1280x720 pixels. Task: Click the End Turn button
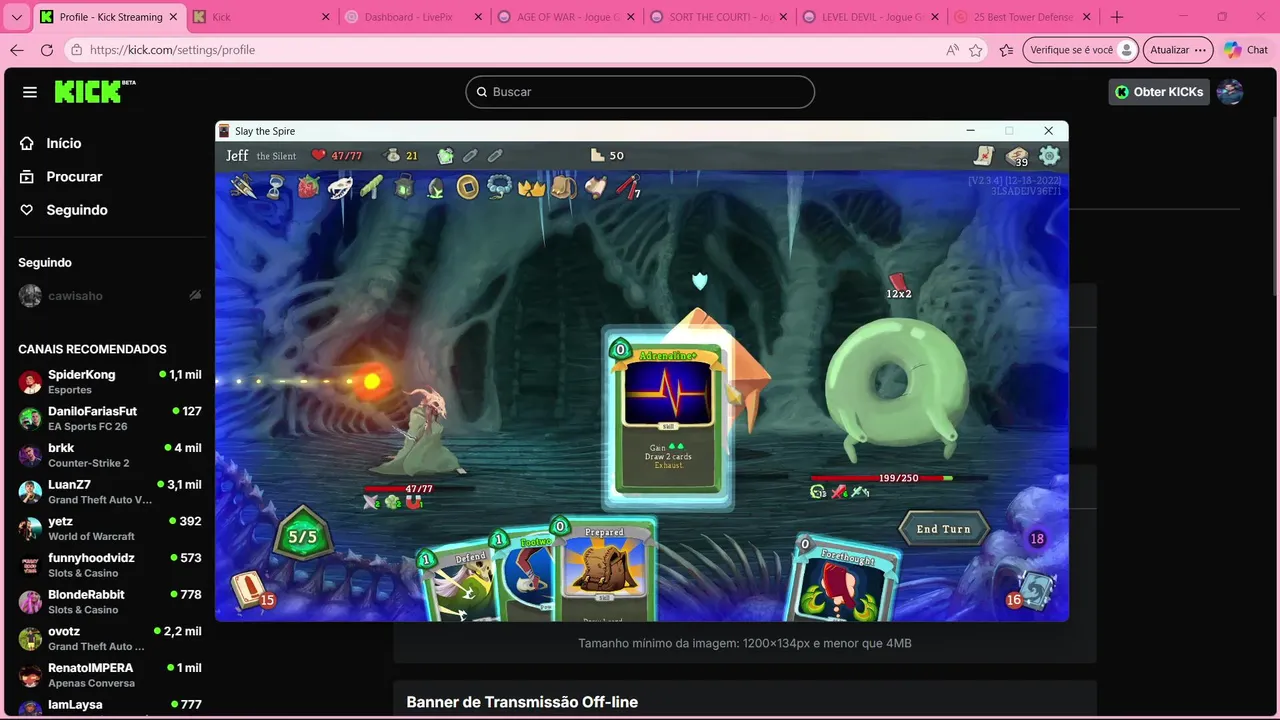pyautogui.click(x=943, y=529)
